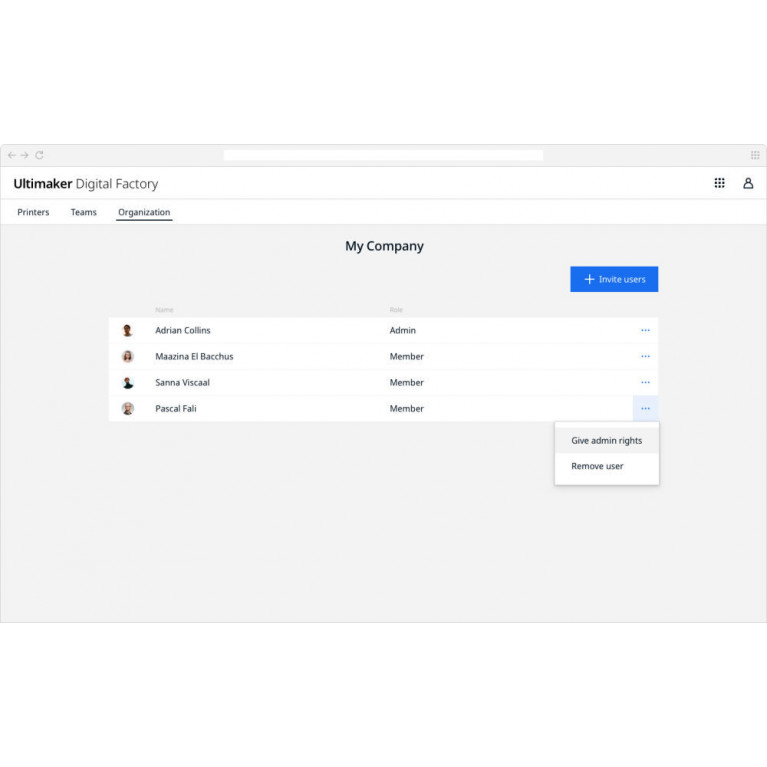This screenshot has height=767, width=767.
Task: Click Pascal Fali's avatar picture
Action: pyautogui.click(x=127, y=408)
